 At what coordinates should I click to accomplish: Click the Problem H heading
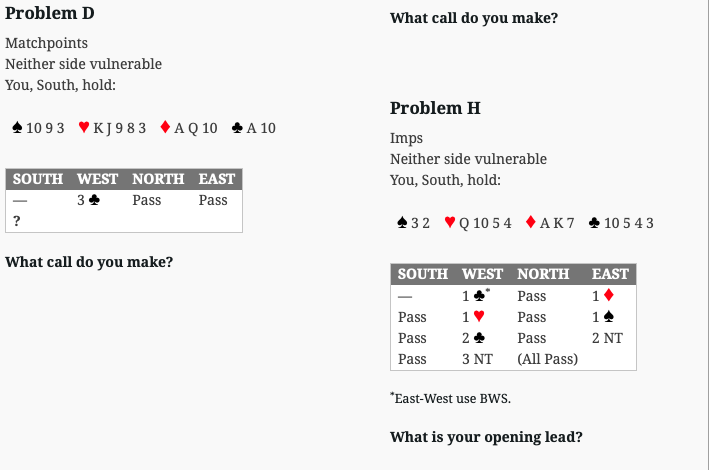tap(435, 108)
